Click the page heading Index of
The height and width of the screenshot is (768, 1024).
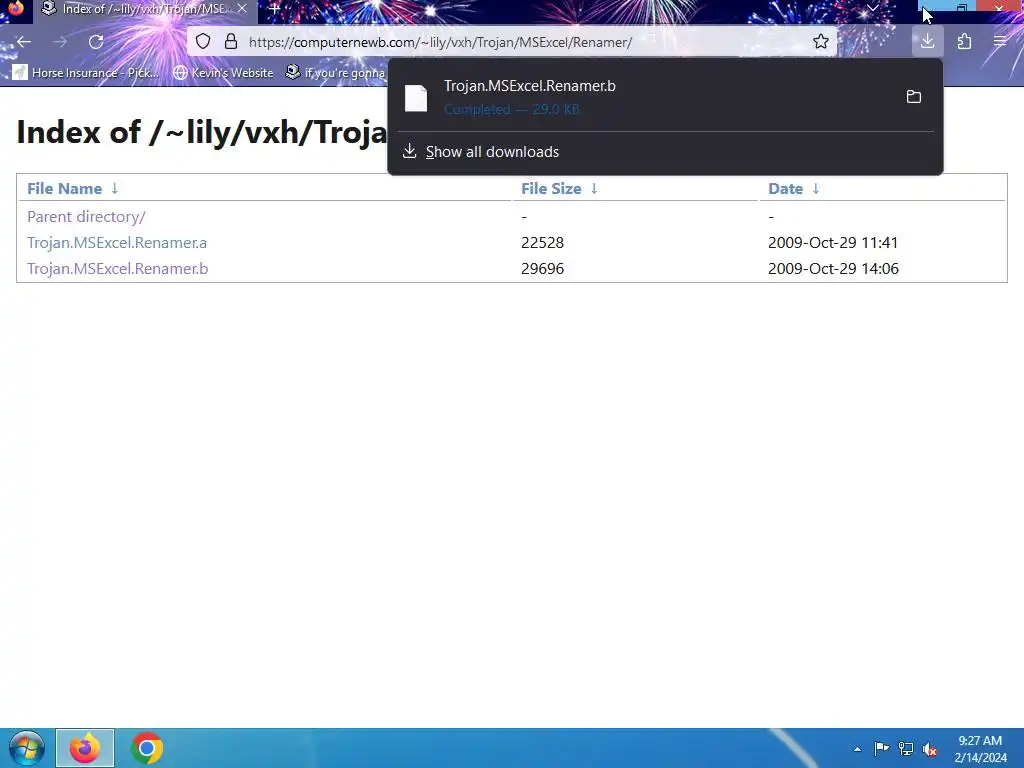pos(202,133)
